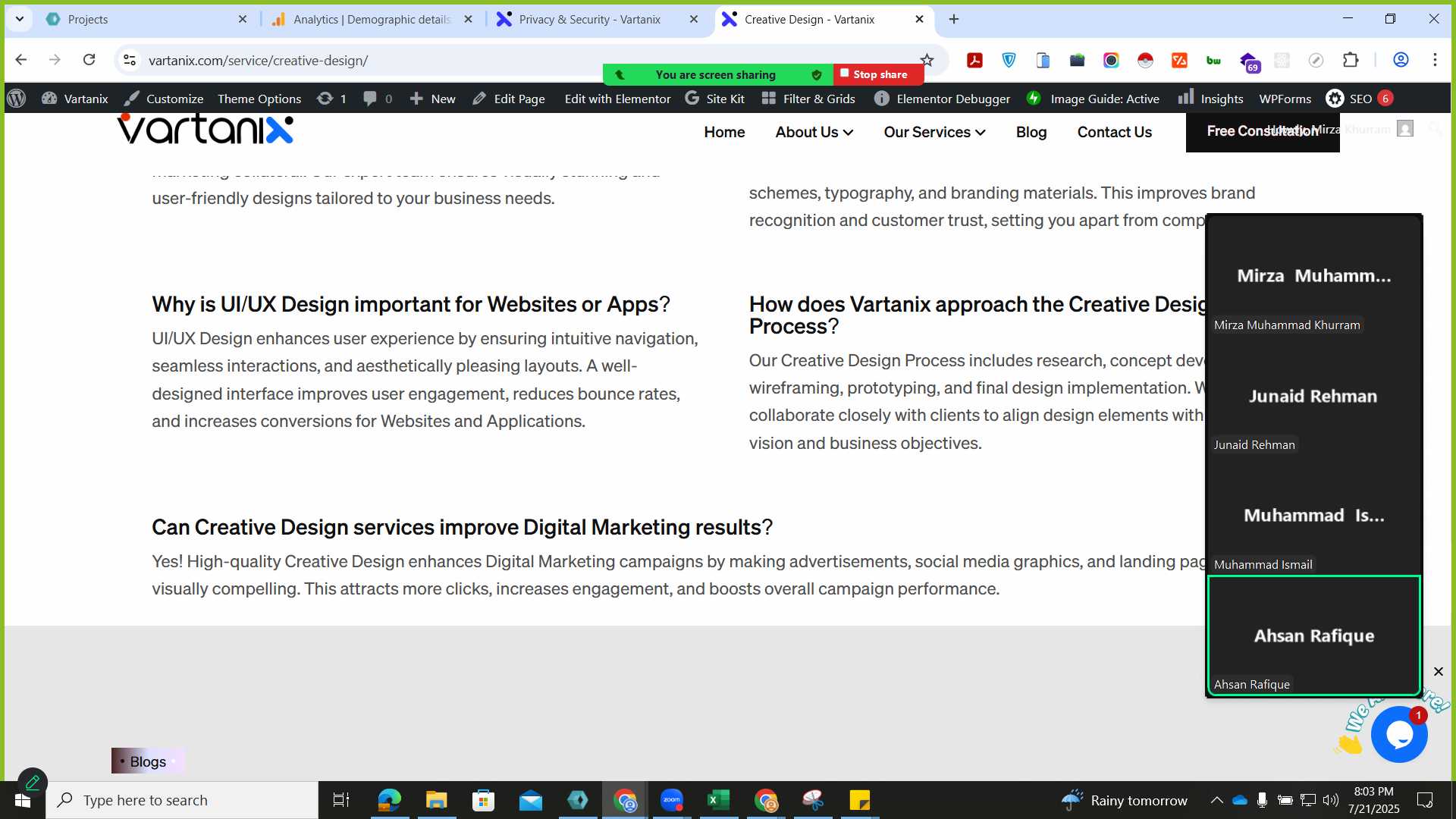Viewport: 1456px width, 819px height.
Task: Switch to the Analytics Demographic details tab
Action: [372, 19]
